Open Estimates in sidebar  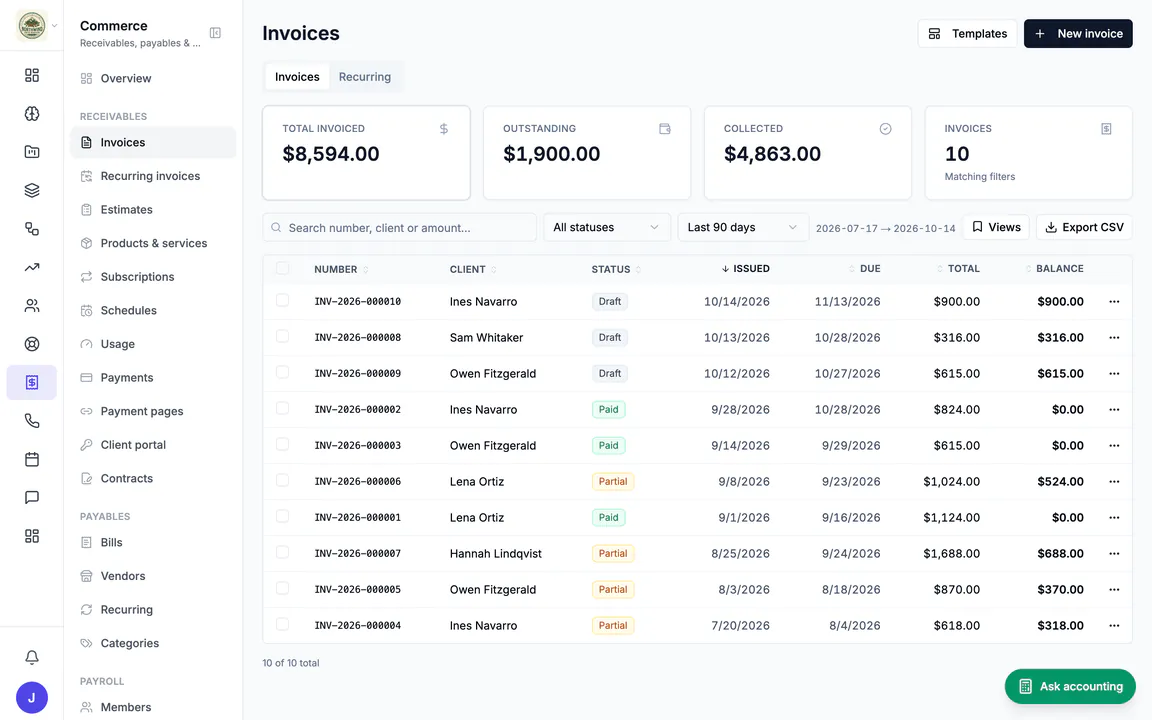(153, 210)
